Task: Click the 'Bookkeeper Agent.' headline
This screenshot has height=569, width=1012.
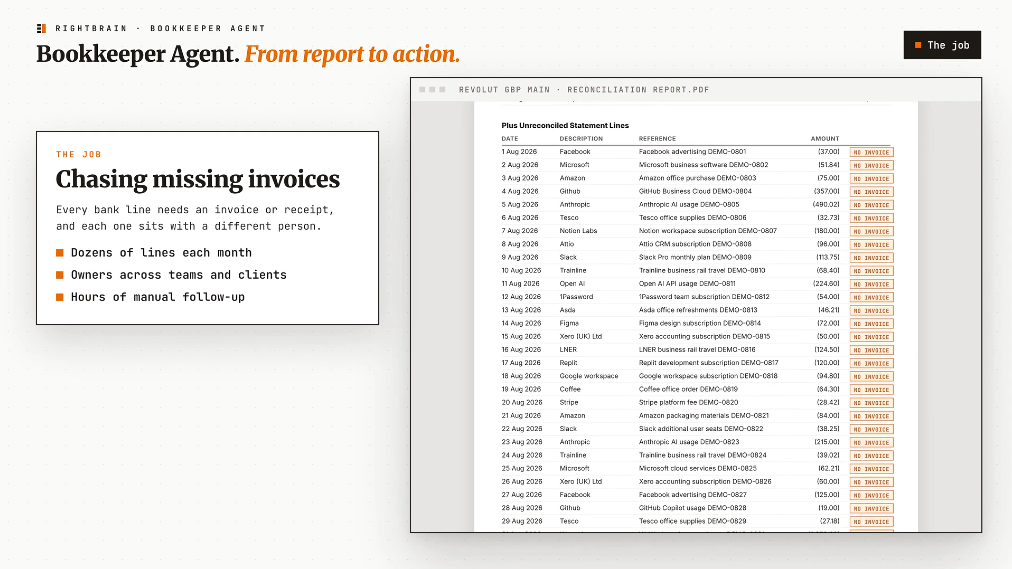Action: 138,54
